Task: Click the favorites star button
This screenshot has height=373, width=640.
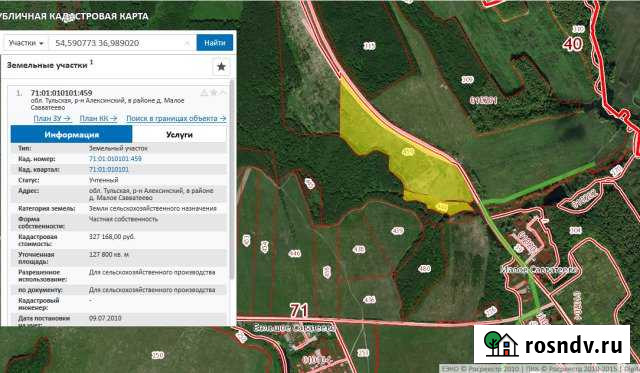Action: 221,67
